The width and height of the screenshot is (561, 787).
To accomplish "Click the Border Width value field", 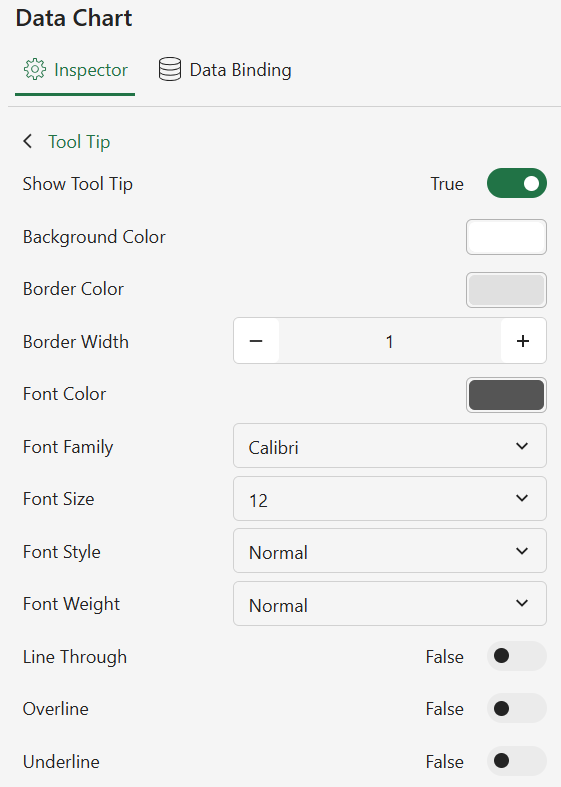I will point(389,341).
